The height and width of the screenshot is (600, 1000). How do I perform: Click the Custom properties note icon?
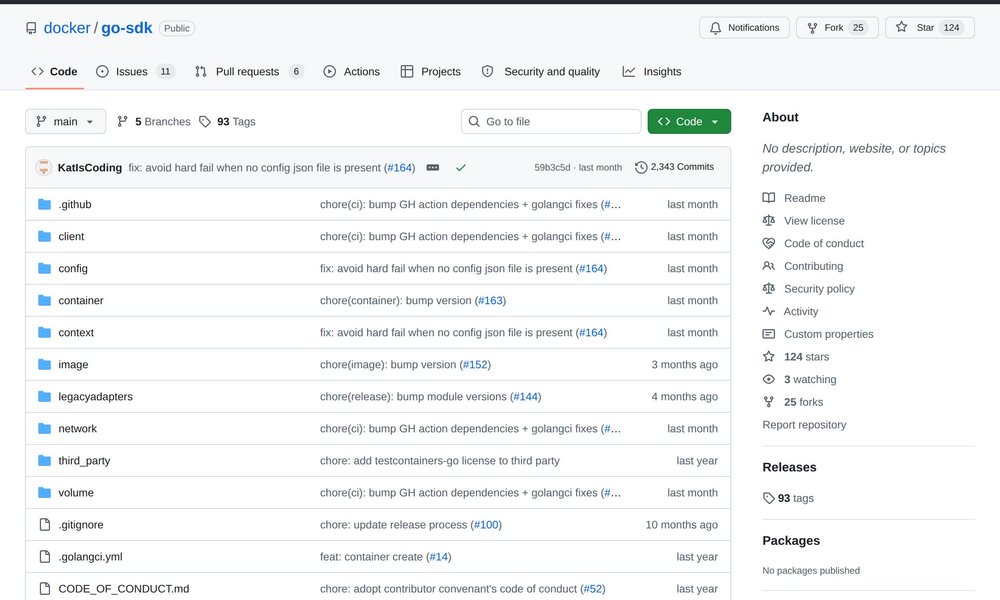768,333
